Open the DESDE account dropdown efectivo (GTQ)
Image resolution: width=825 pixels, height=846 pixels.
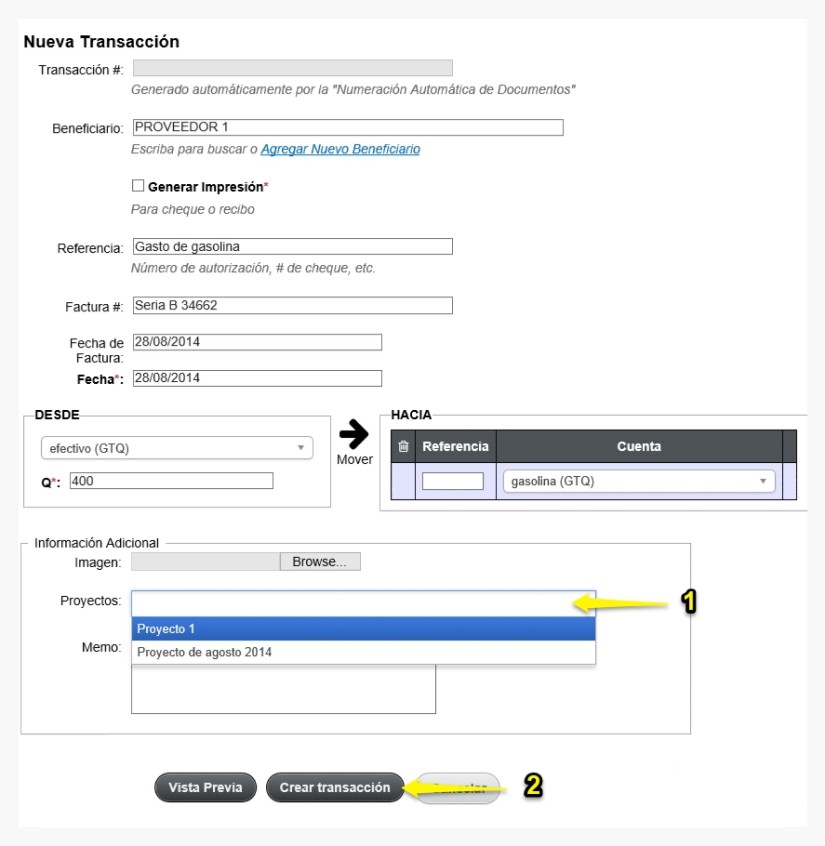click(177, 448)
